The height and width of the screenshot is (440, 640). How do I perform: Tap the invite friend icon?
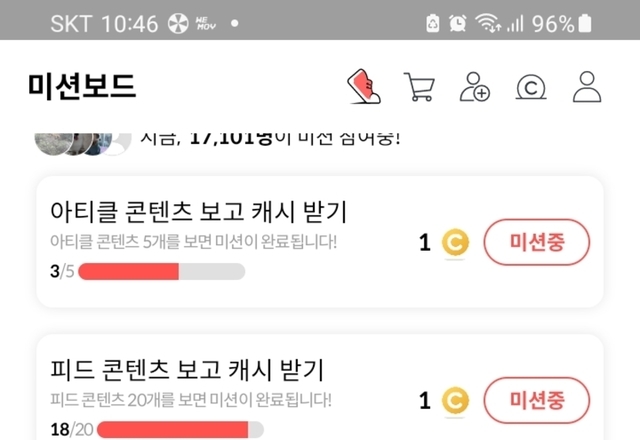coord(474,87)
